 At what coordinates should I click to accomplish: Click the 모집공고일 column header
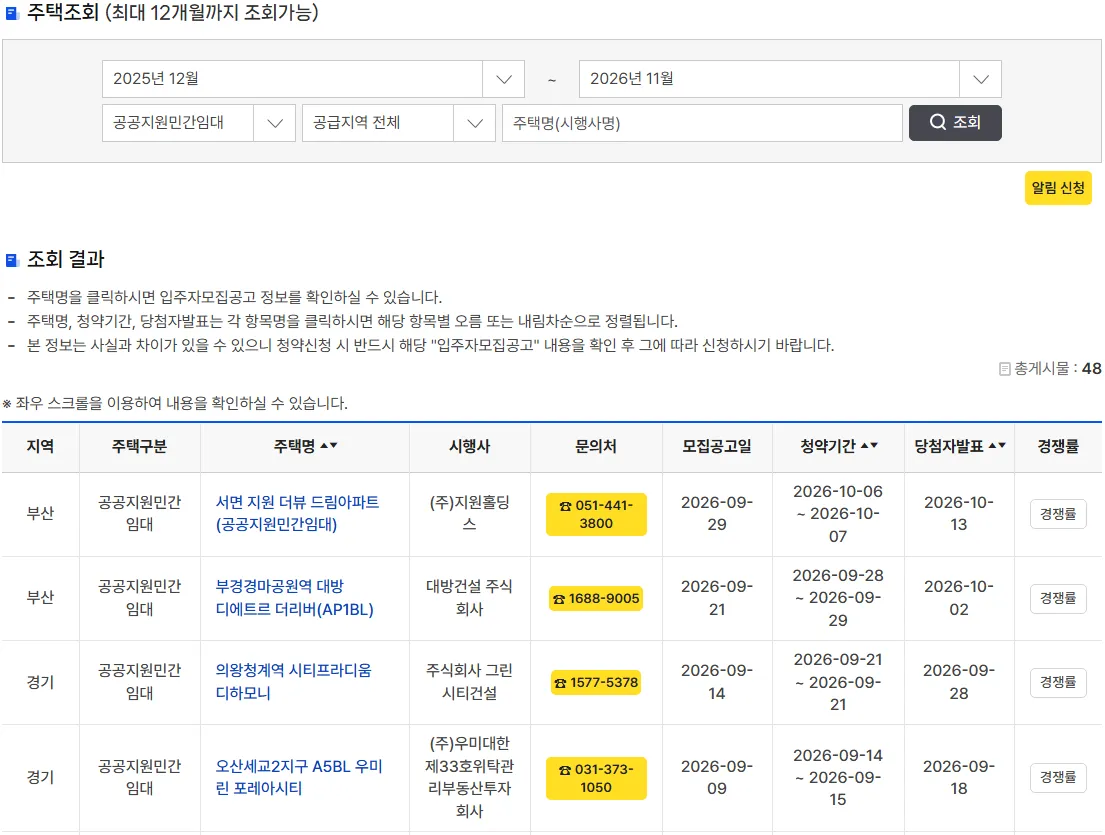[717, 446]
